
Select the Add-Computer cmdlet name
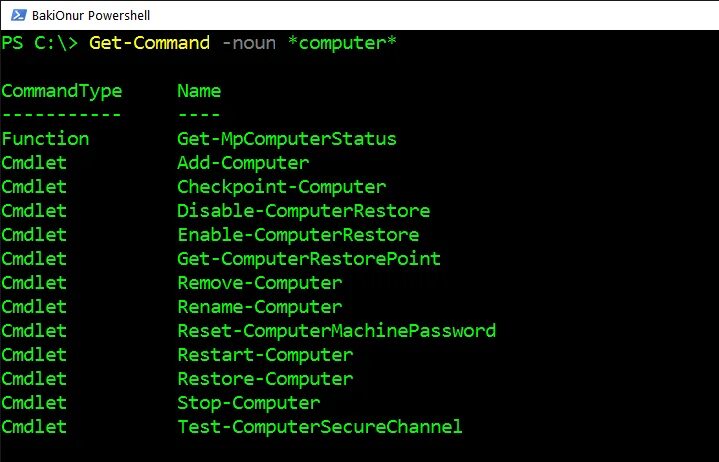(243, 163)
